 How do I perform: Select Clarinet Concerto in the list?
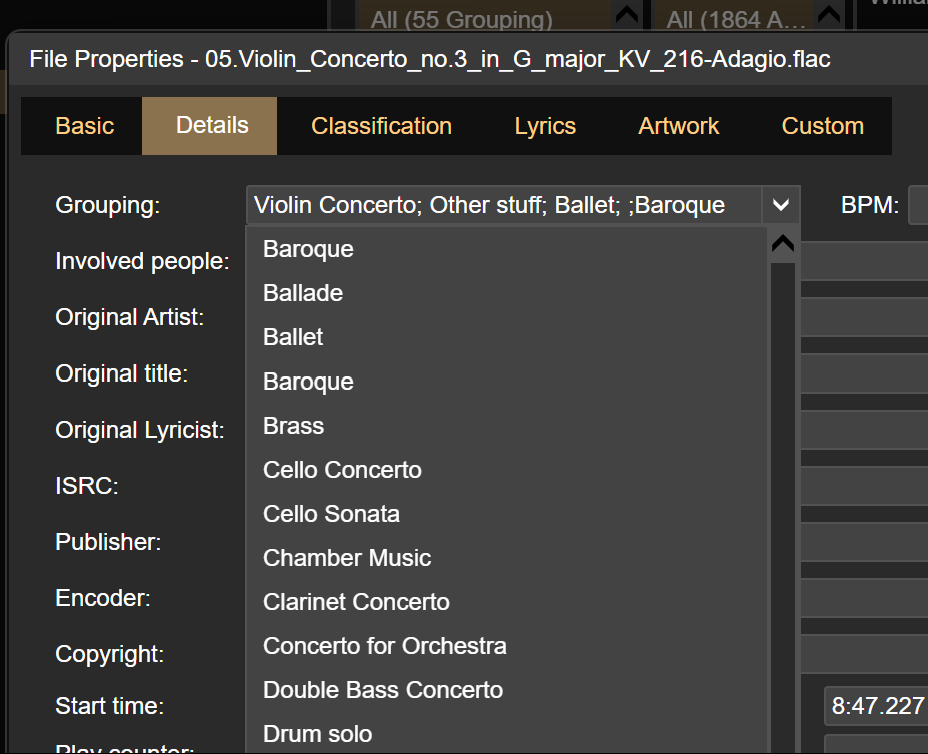(x=356, y=602)
